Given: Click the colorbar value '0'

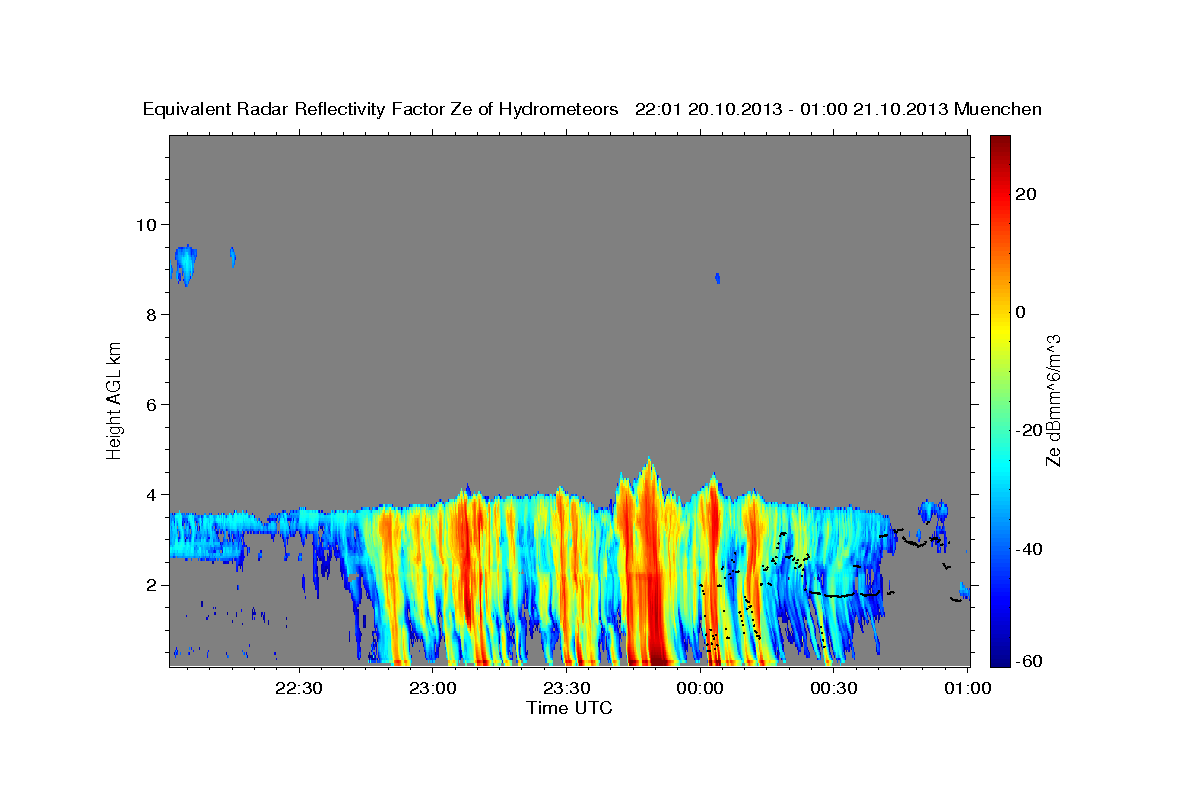Looking at the screenshot, I should click(x=1021, y=312).
